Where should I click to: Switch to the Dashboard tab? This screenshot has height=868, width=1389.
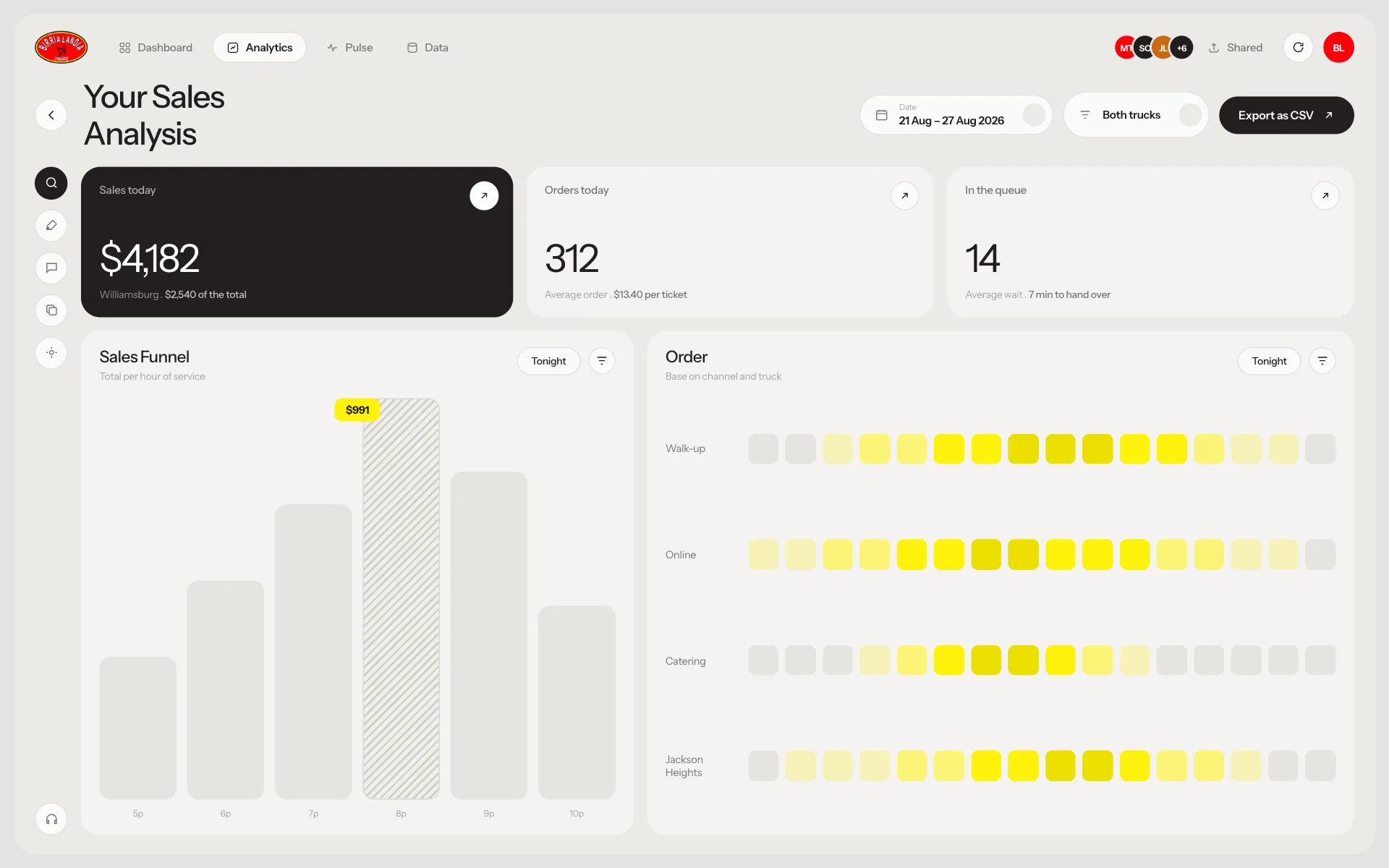click(x=156, y=48)
